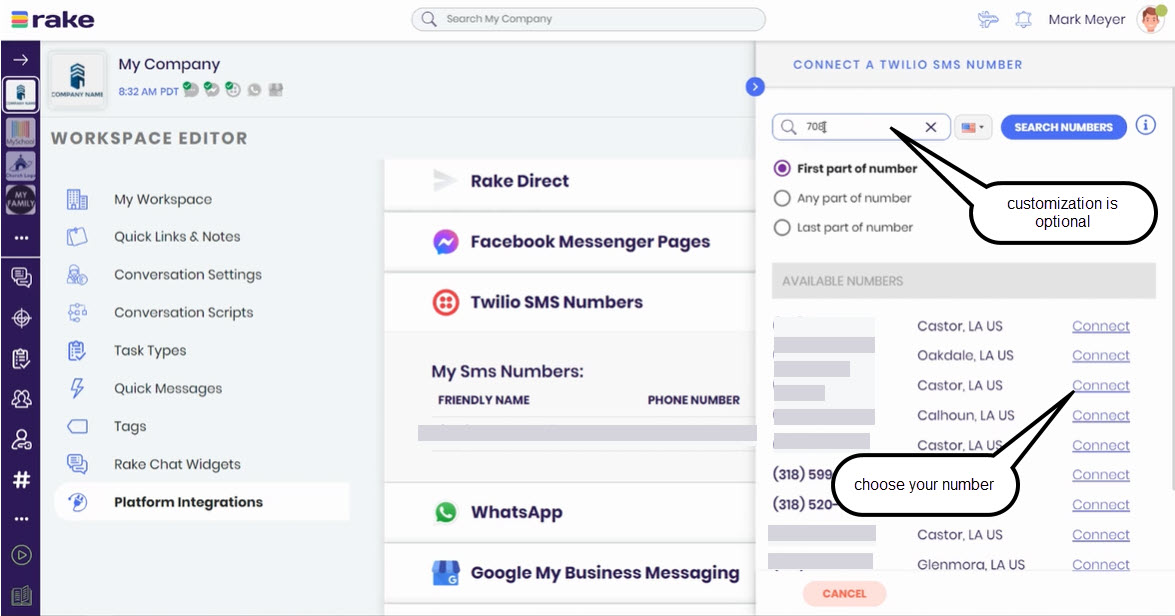Open the tasks clipboard icon in sidebar
The width and height of the screenshot is (1175, 616).
pos(21,359)
